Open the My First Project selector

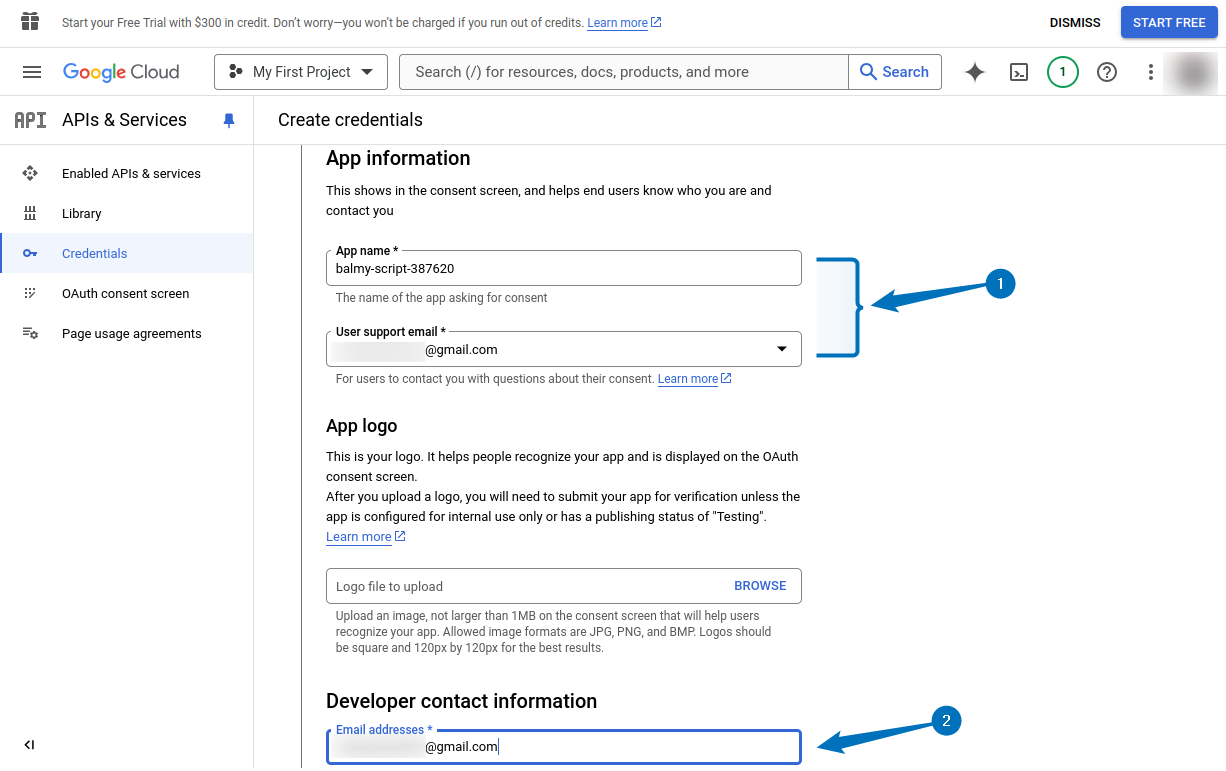300,71
